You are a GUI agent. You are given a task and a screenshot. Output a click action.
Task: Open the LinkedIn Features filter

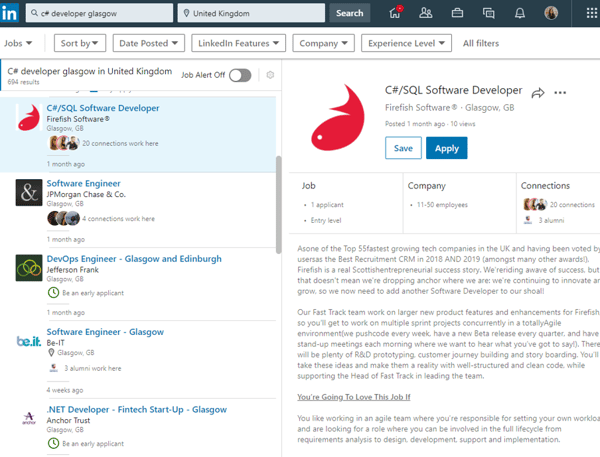click(238, 43)
